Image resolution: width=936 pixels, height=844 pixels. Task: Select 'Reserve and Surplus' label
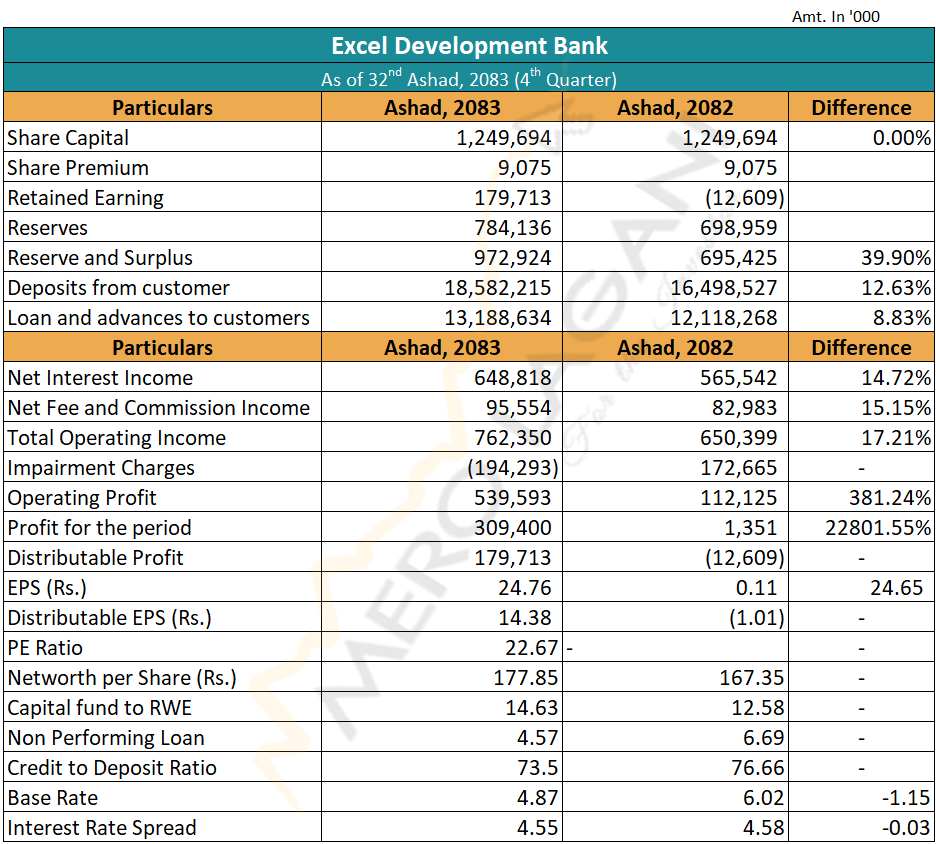(x=100, y=258)
